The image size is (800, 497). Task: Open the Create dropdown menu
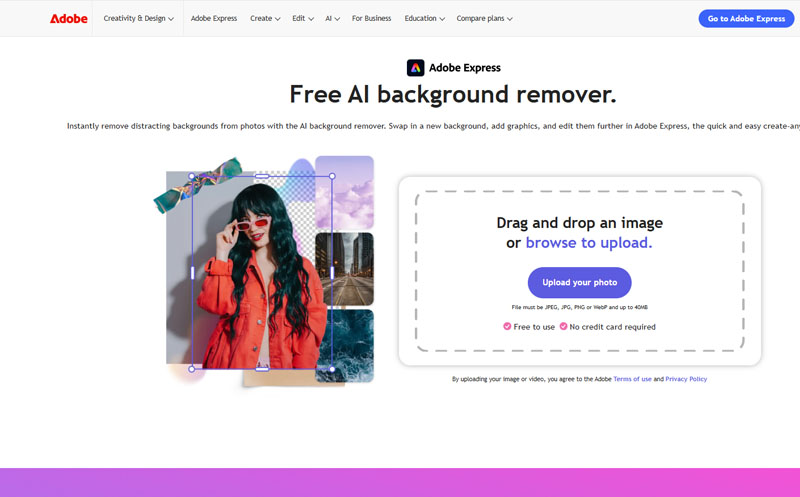point(265,18)
